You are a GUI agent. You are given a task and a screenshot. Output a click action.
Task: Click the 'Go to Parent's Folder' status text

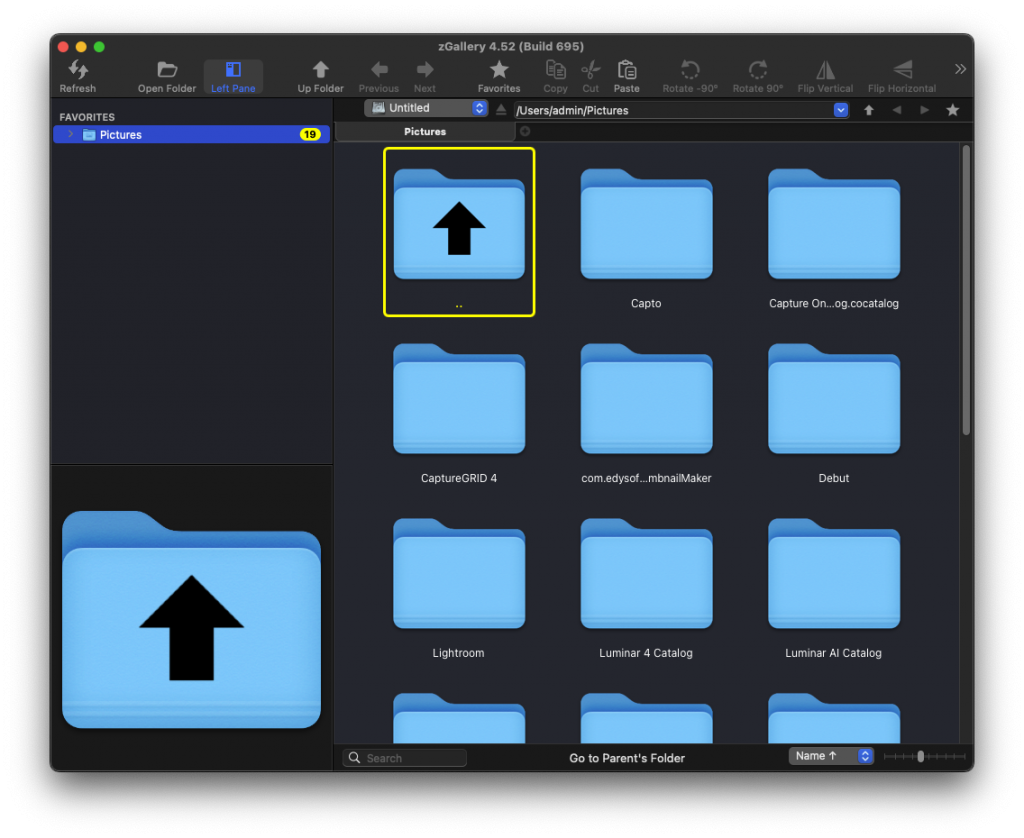627,758
